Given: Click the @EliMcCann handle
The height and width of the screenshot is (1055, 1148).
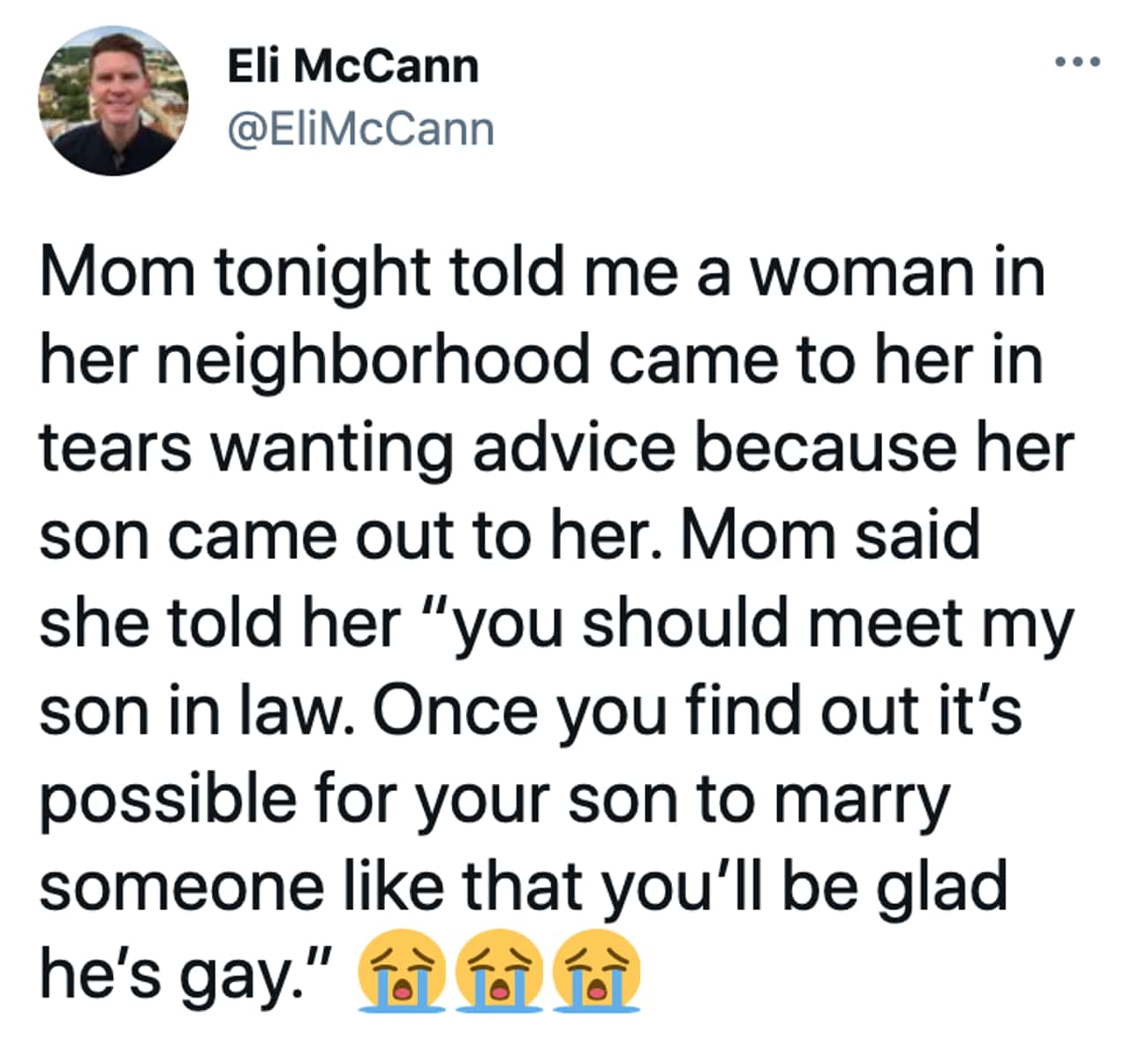Looking at the screenshot, I should click(x=361, y=130).
